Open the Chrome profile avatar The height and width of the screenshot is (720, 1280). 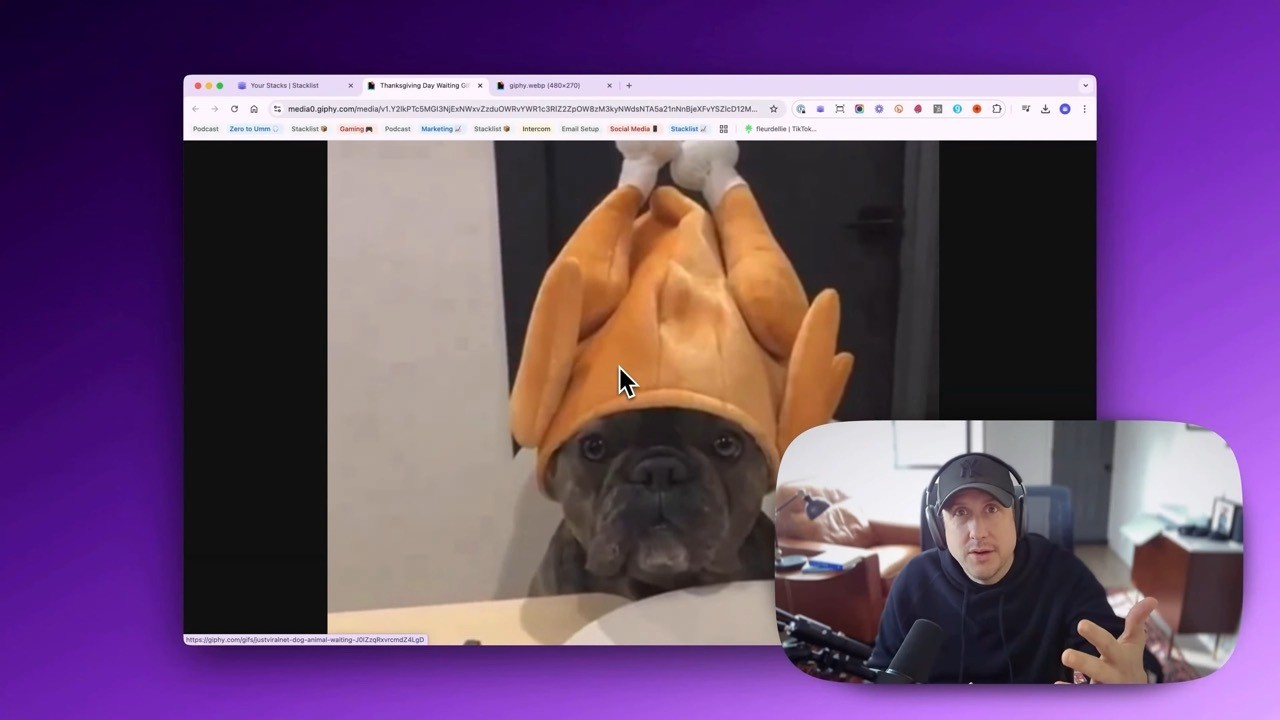click(1065, 109)
